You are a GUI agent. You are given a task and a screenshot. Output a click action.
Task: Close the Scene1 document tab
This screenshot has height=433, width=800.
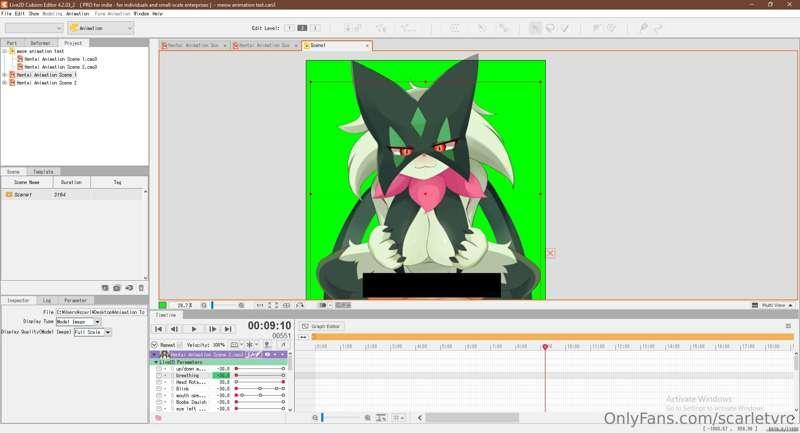pos(367,46)
